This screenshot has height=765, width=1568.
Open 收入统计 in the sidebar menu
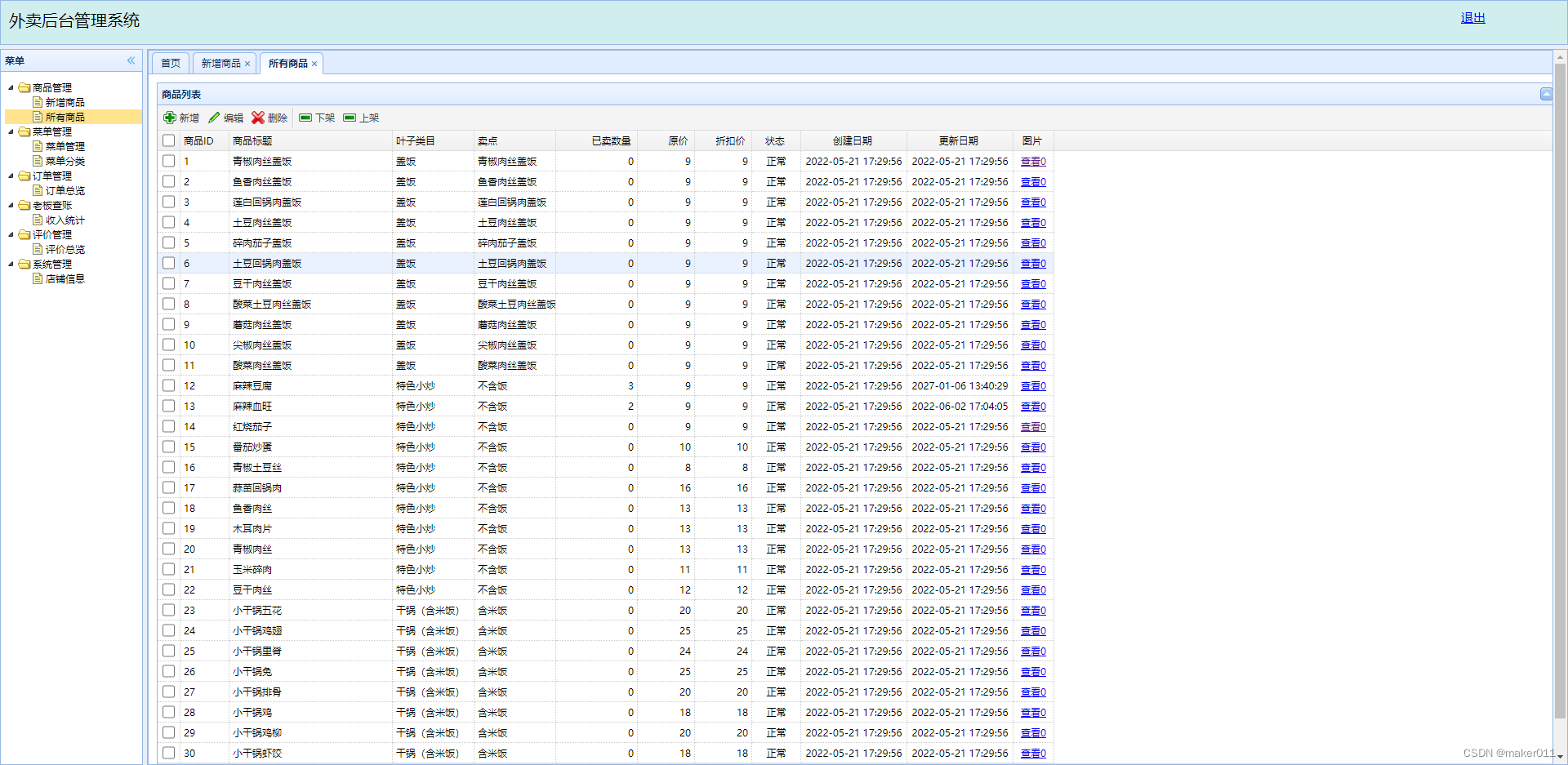[x=65, y=220]
